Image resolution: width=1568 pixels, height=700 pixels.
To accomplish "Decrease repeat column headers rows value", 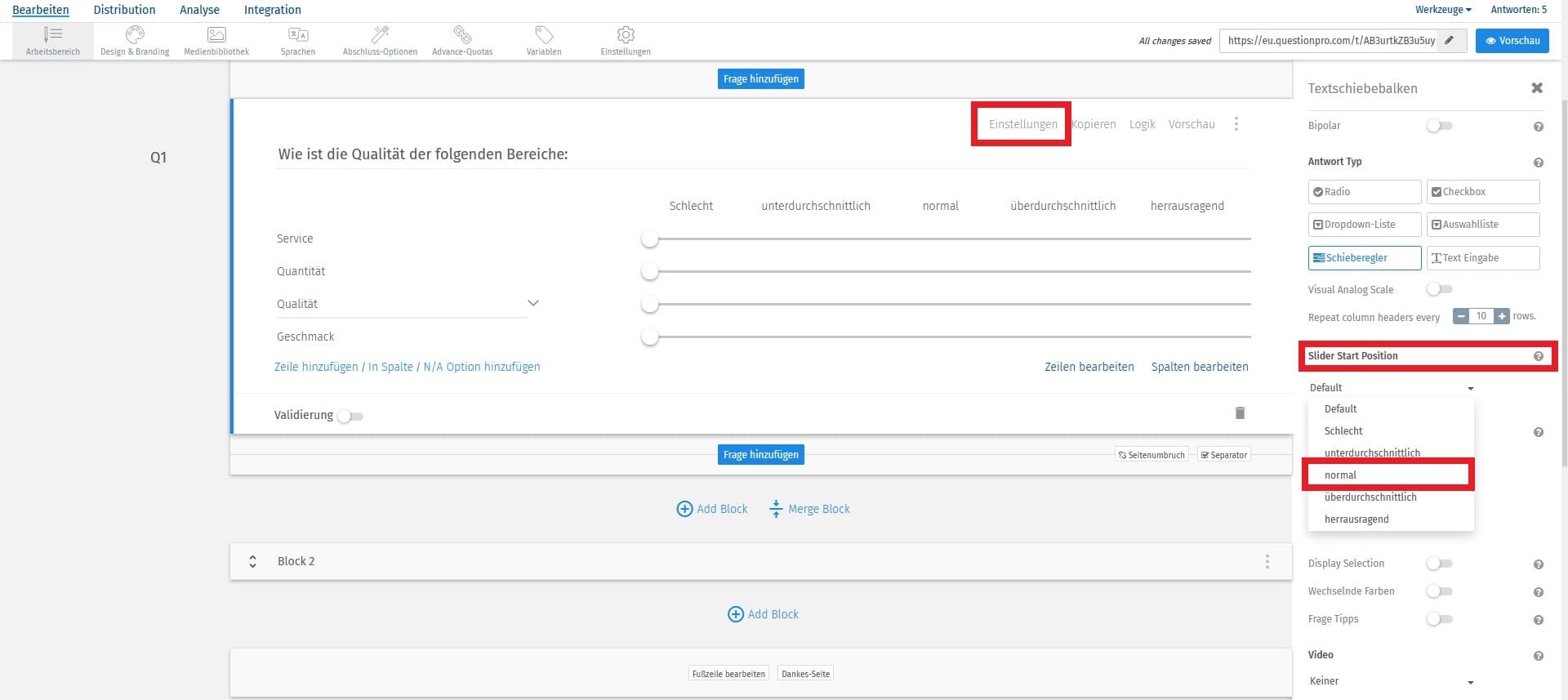I will pos(1461,316).
